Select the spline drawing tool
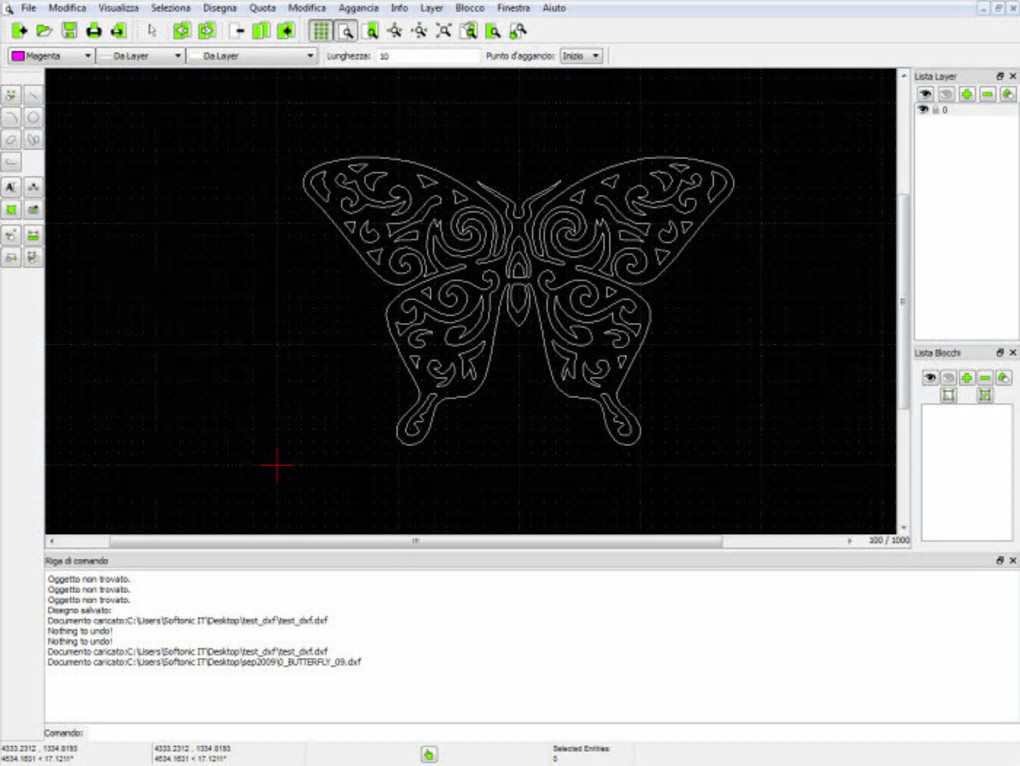Image resolution: width=1020 pixels, height=766 pixels. point(33,139)
